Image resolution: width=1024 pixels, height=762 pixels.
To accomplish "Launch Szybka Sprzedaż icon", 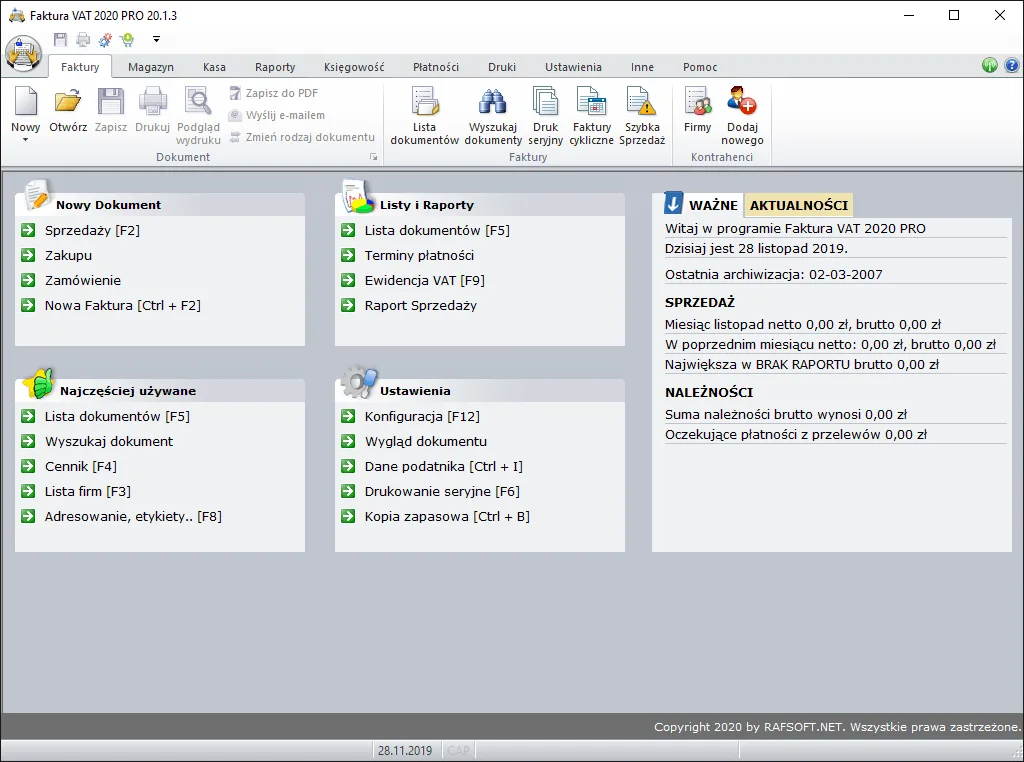I will 641,104.
